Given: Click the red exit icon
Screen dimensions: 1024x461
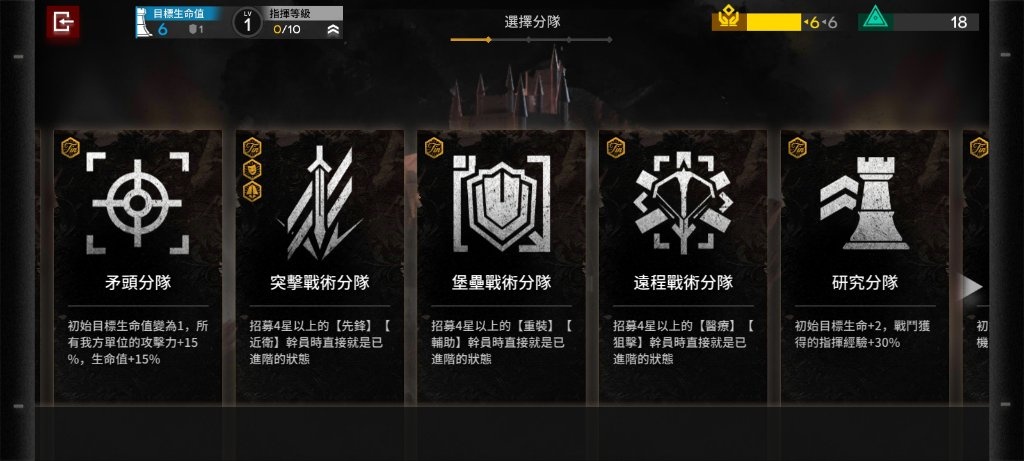Looking at the screenshot, I should click(x=63, y=23).
